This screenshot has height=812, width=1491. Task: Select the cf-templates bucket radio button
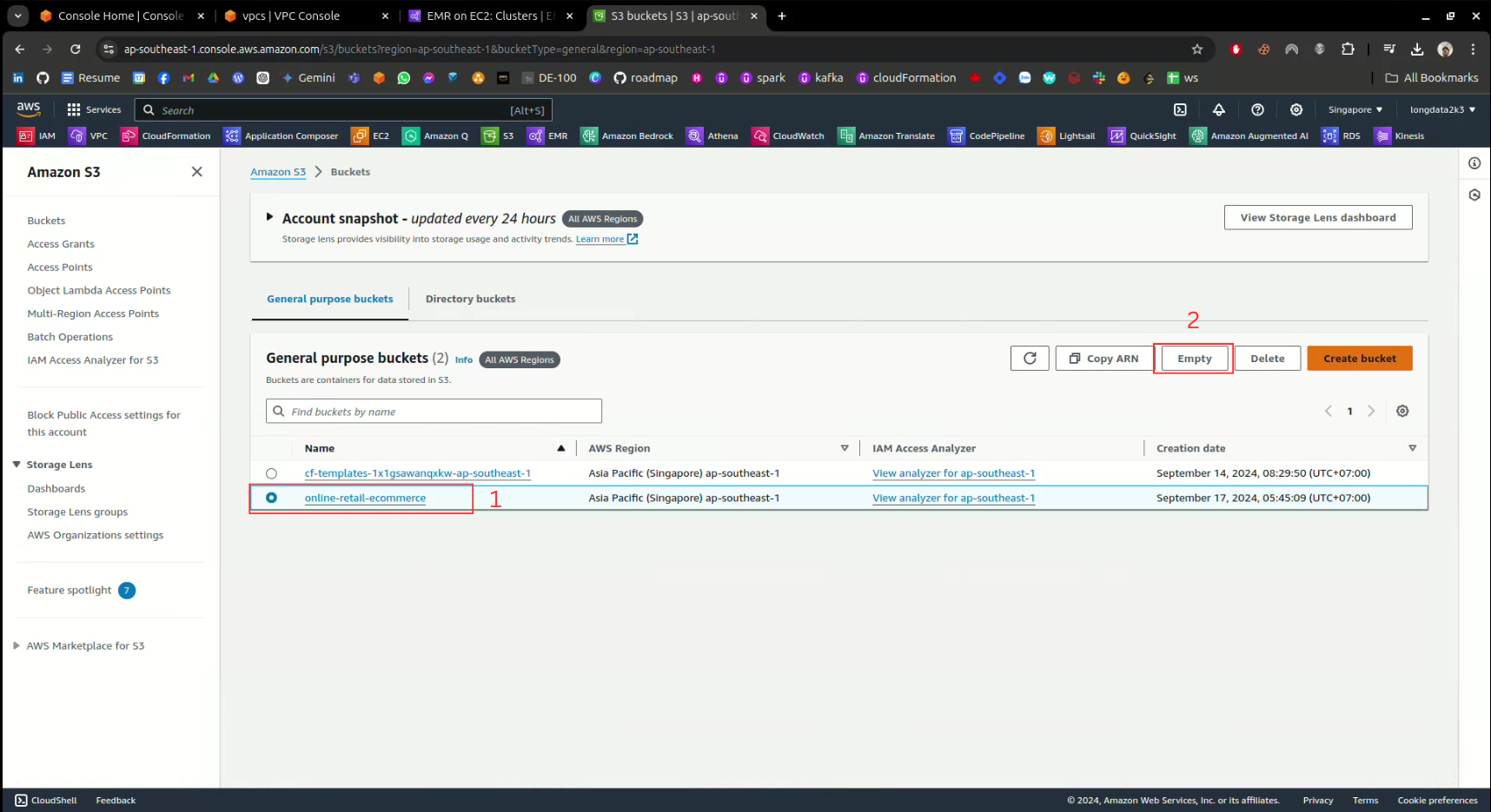pos(272,474)
